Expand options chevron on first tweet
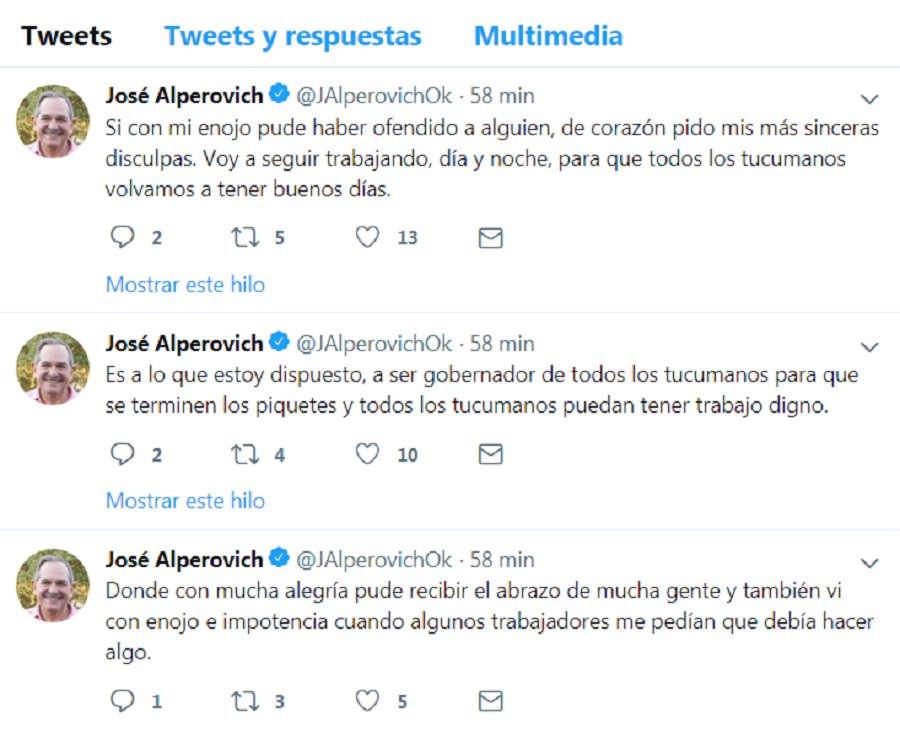The height and width of the screenshot is (733, 900). click(870, 99)
